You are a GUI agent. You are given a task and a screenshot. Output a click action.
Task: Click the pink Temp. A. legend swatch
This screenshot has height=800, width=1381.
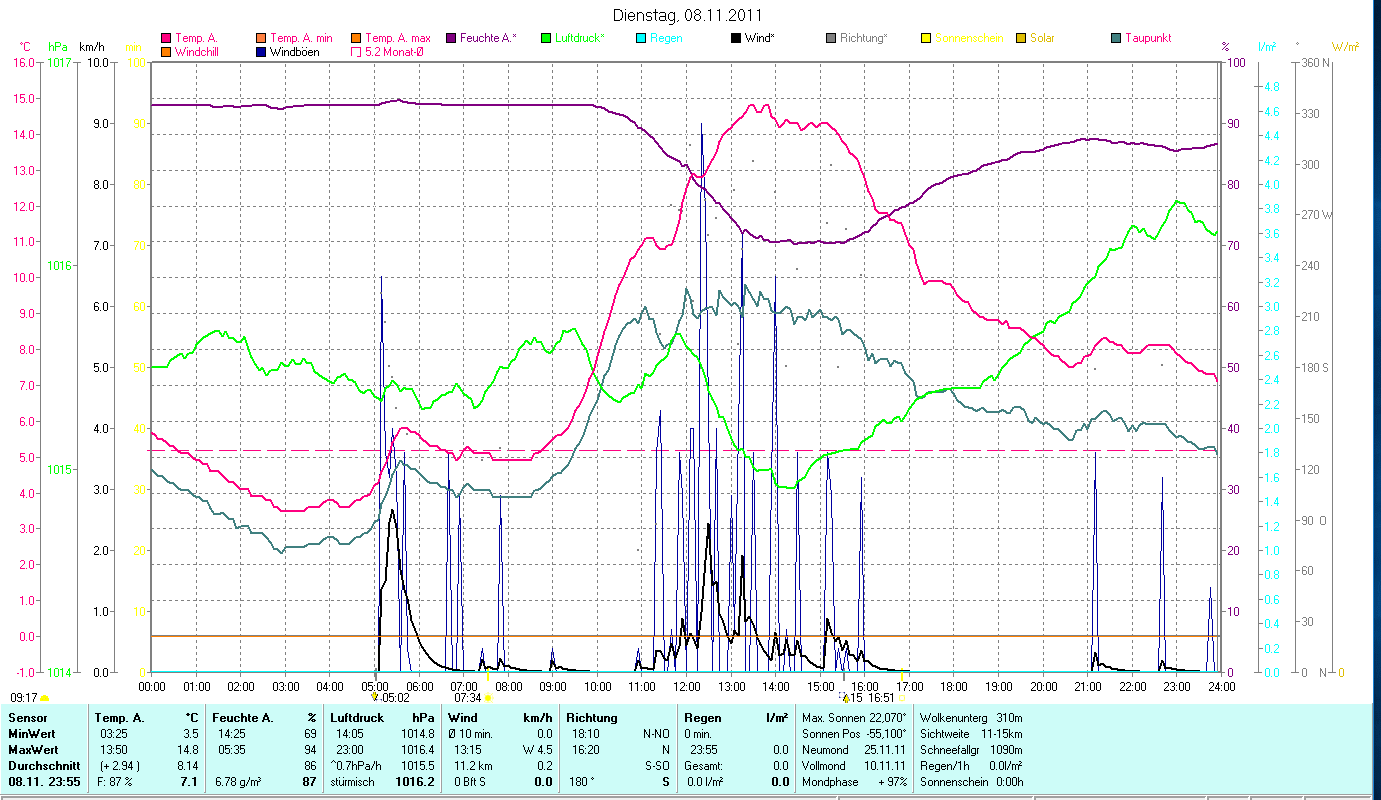coord(166,38)
